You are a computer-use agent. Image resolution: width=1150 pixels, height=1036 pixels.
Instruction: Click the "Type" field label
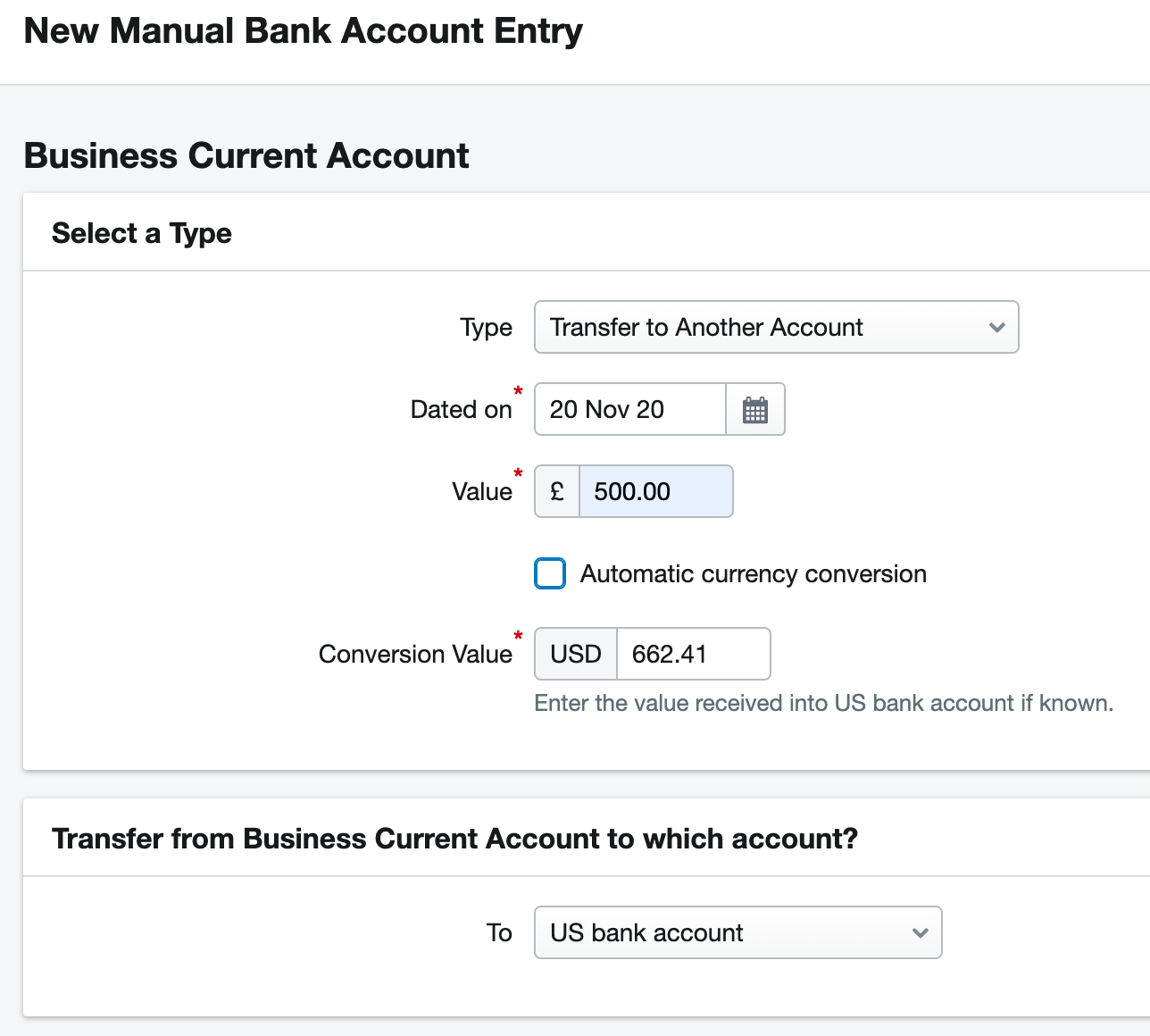(x=486, y=327)
